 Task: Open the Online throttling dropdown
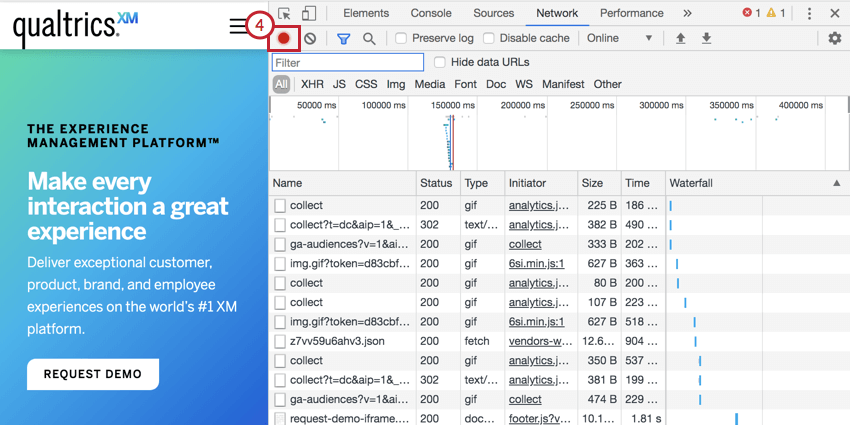coord(620,38)
